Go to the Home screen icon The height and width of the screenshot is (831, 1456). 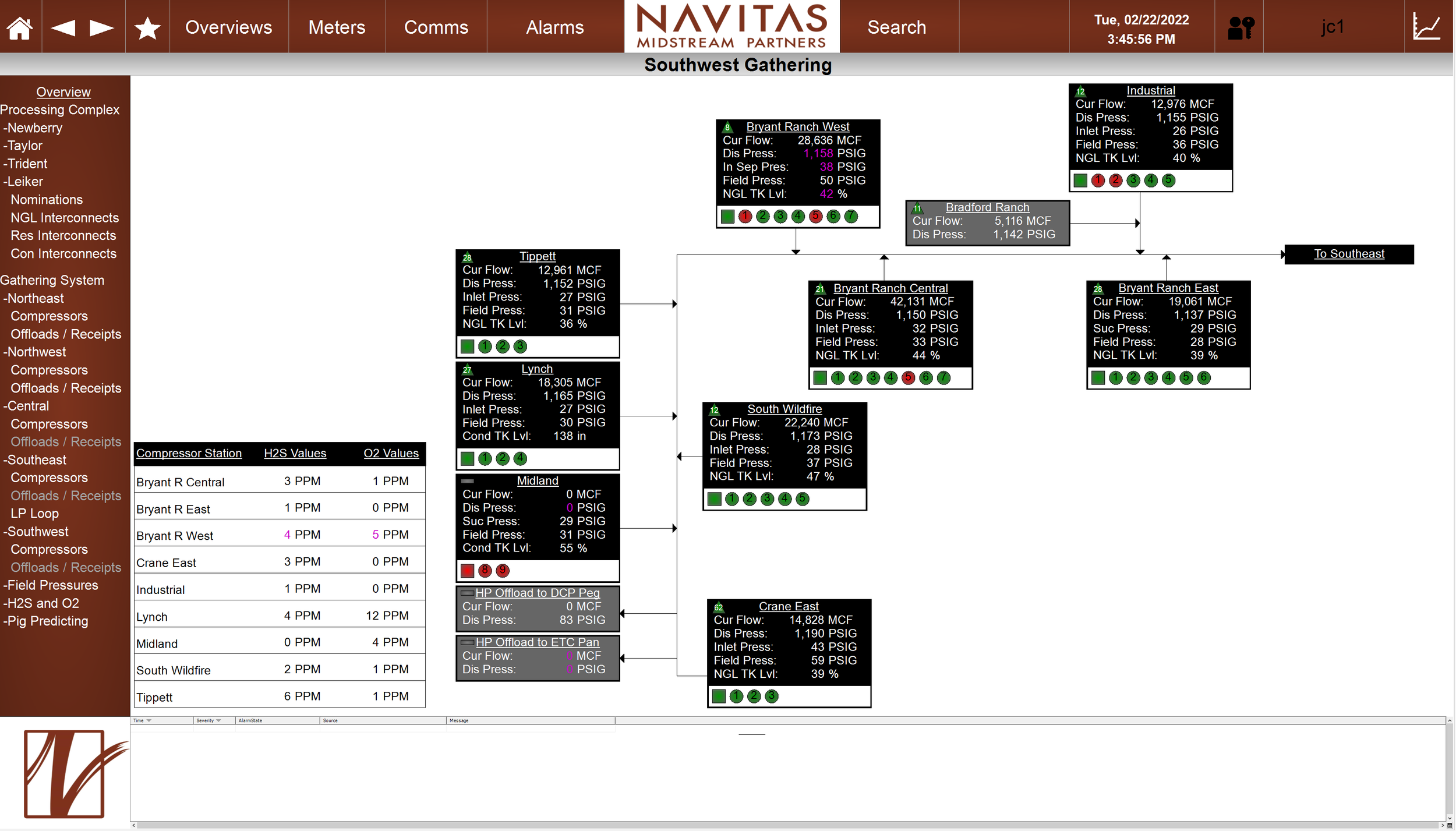20,27
